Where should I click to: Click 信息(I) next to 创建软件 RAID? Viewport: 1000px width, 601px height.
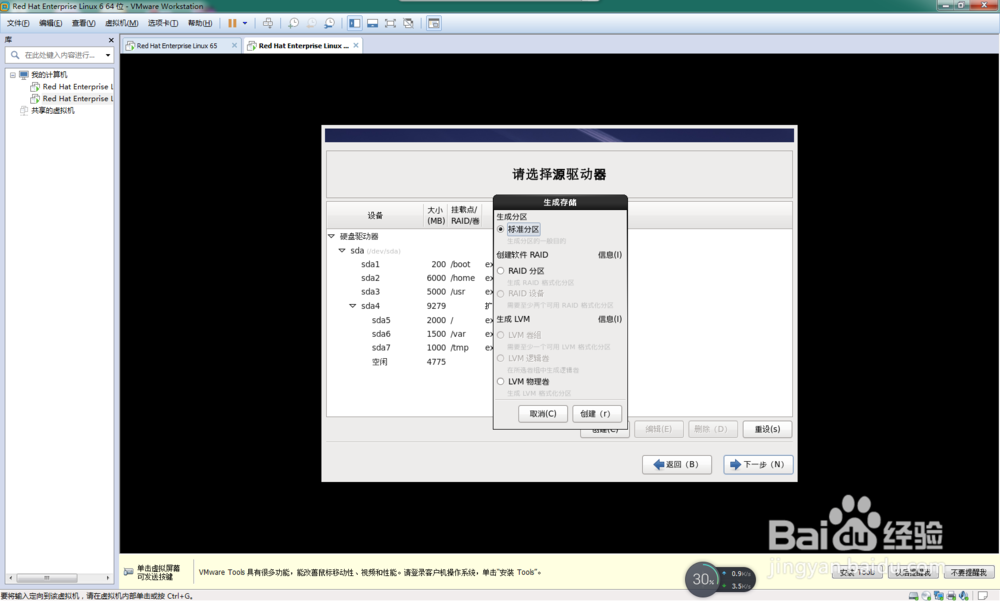click(609, 255)
